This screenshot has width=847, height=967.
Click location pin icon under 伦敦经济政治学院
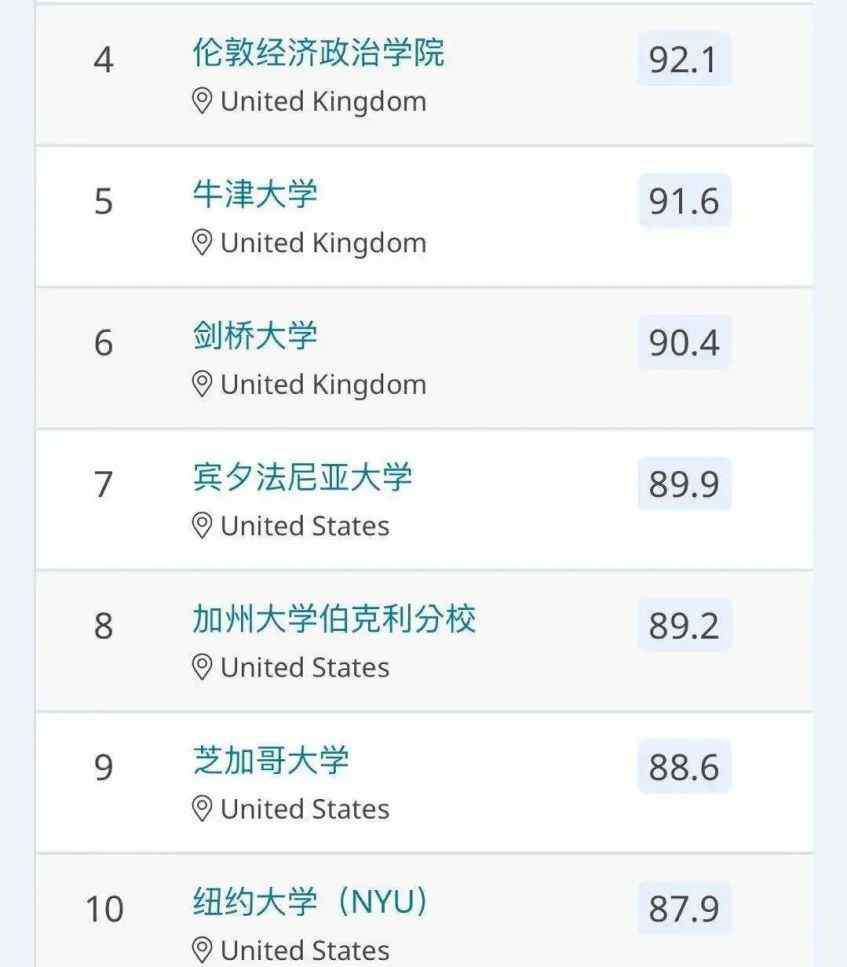(202, 101)
